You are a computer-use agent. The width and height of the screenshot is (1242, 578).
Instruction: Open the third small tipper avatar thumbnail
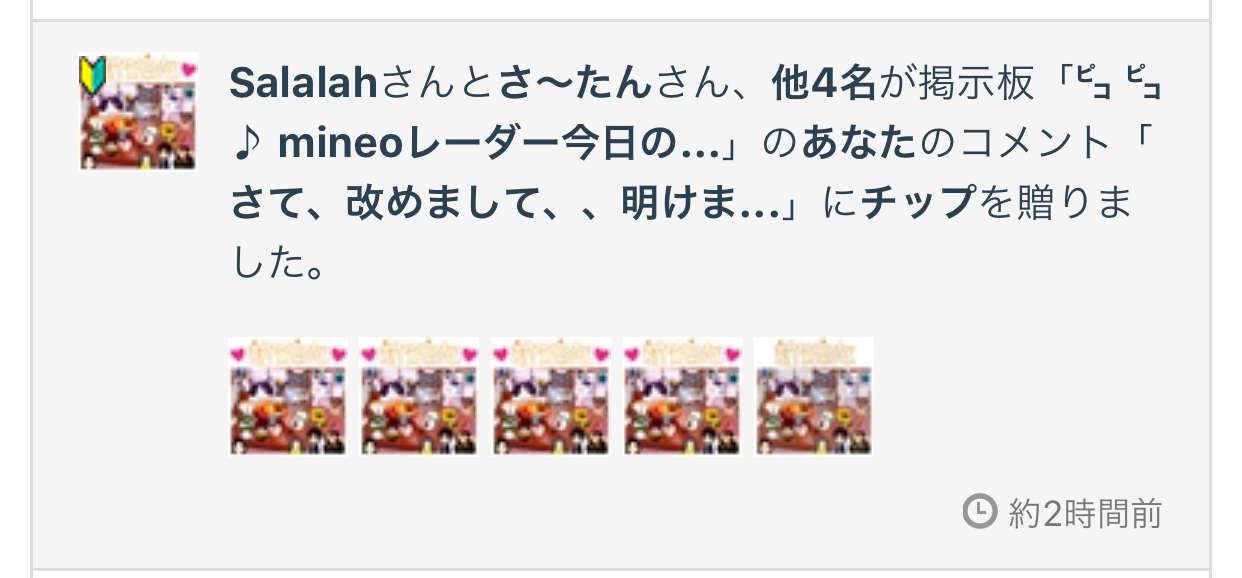tap(551, 396)
